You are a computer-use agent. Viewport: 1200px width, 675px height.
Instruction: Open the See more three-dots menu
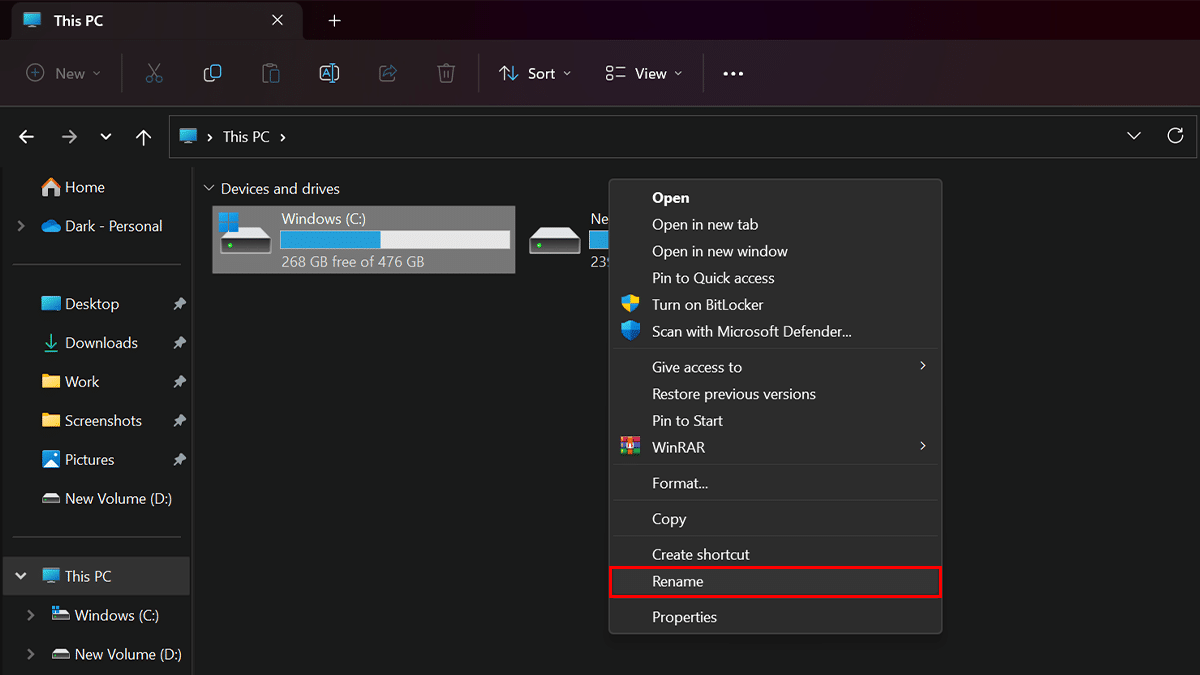tap(733, 73)
